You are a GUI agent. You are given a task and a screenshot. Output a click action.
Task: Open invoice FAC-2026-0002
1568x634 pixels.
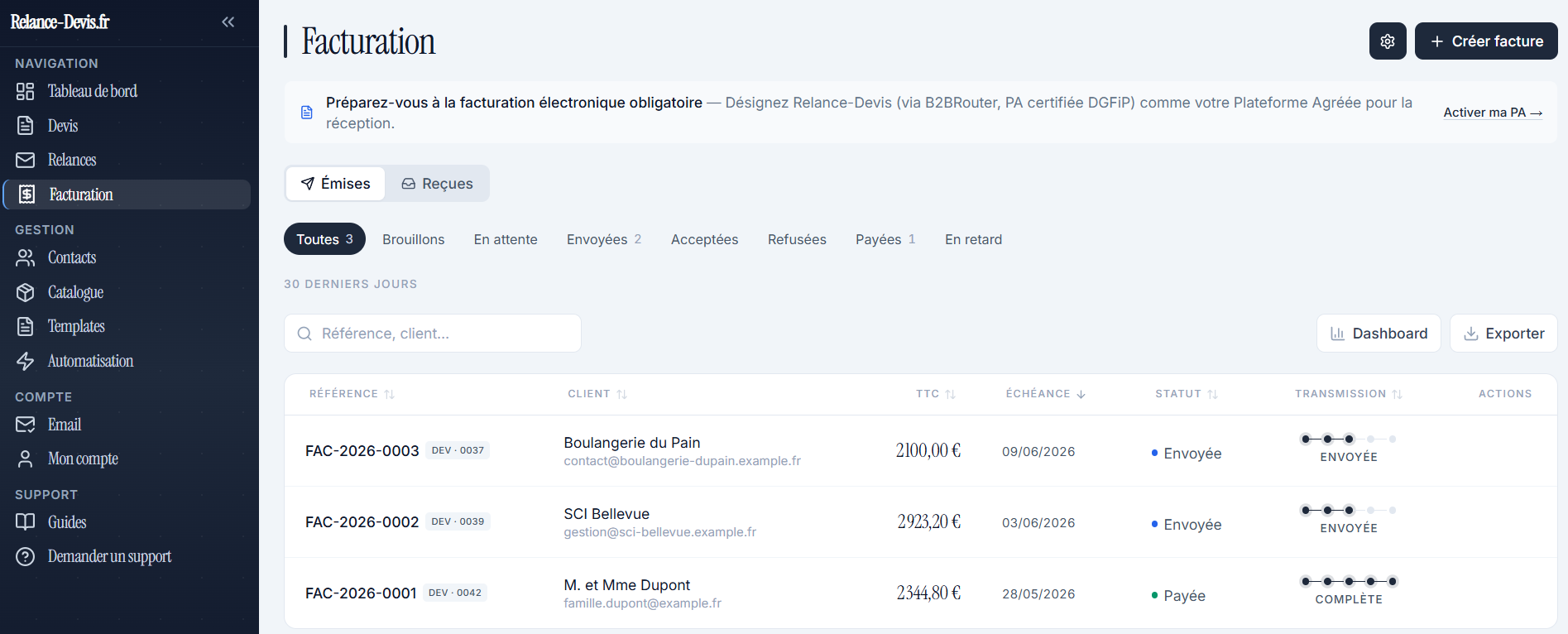(362, 522)
